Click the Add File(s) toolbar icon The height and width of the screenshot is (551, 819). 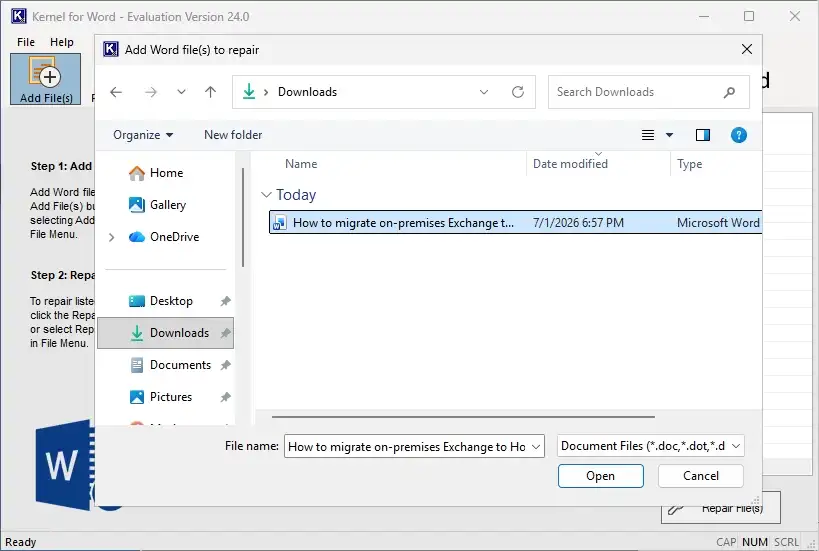tap(45, 79)
